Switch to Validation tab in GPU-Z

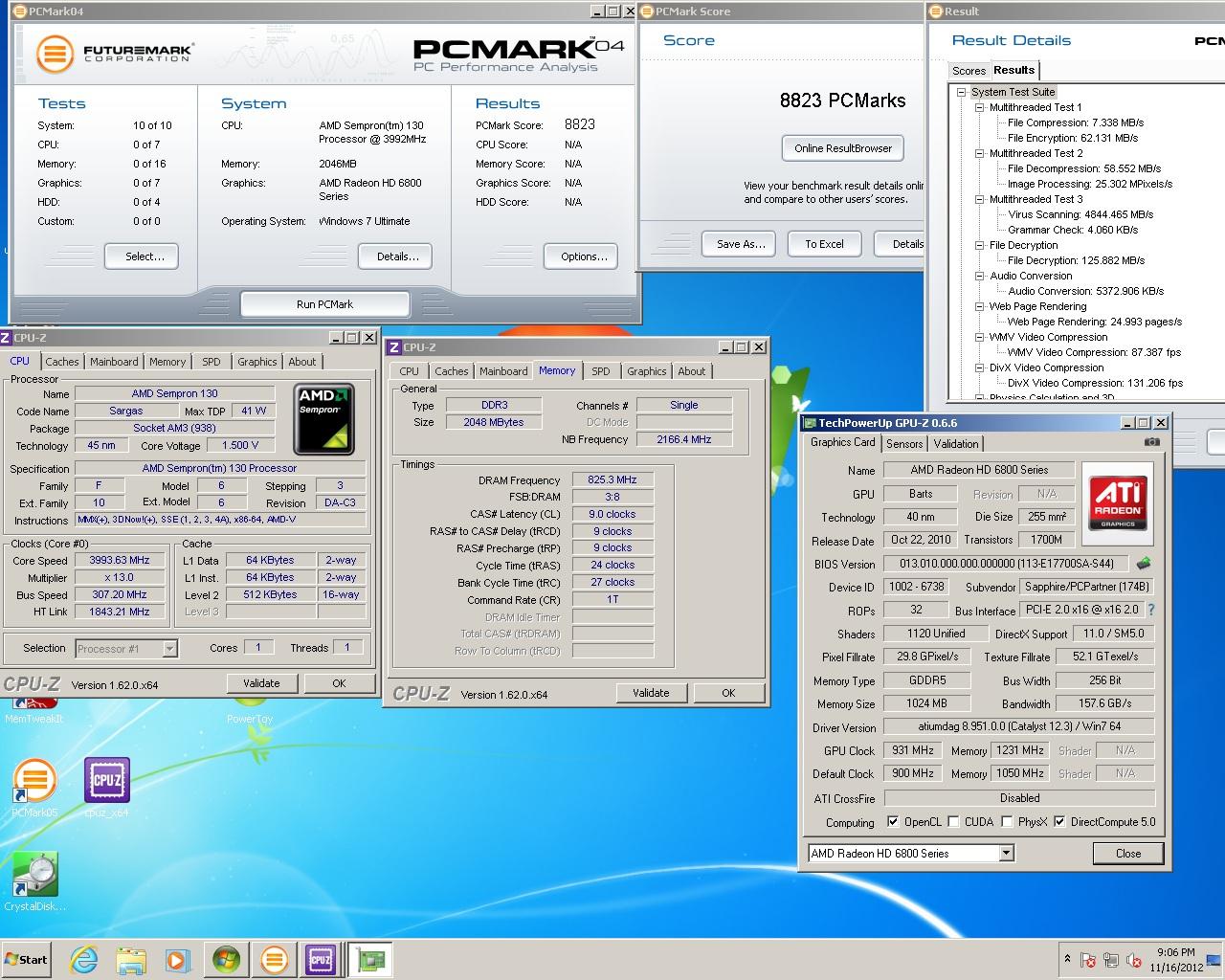[956, 444]
